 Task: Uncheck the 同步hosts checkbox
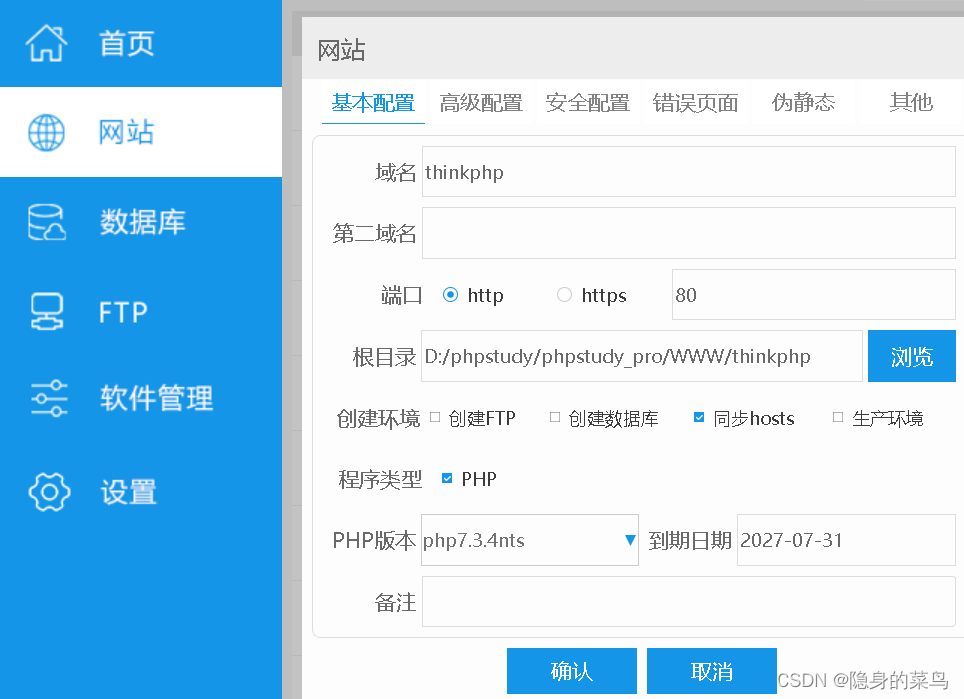[x=699, y=417]
